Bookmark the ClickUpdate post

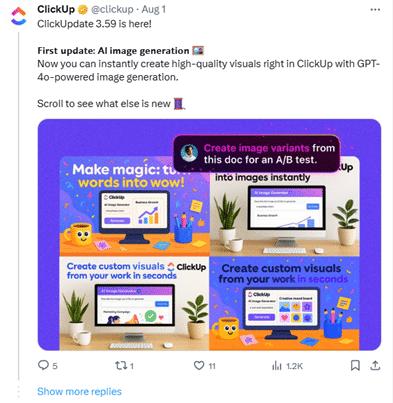(355, 365)
